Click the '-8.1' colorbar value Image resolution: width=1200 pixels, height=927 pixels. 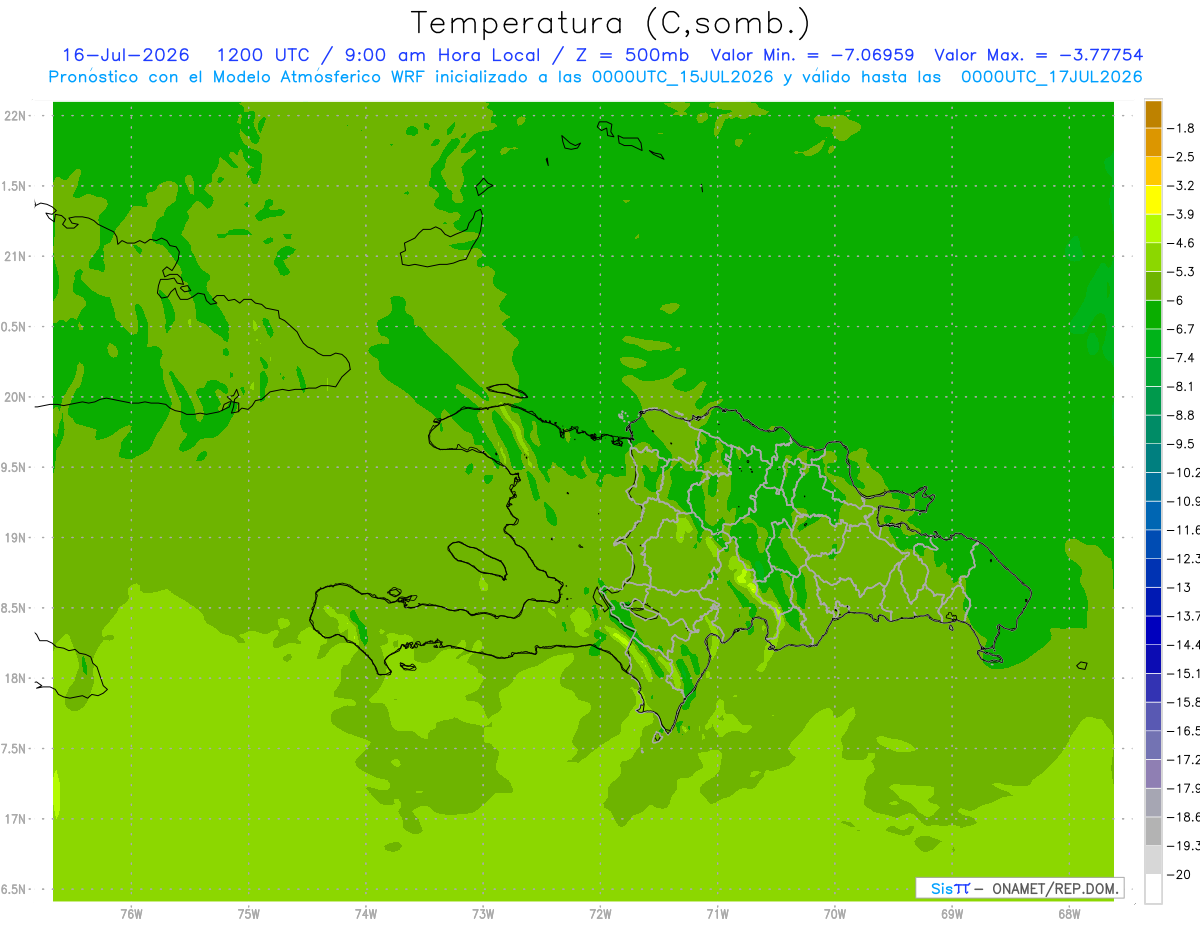coord(1182,386)
